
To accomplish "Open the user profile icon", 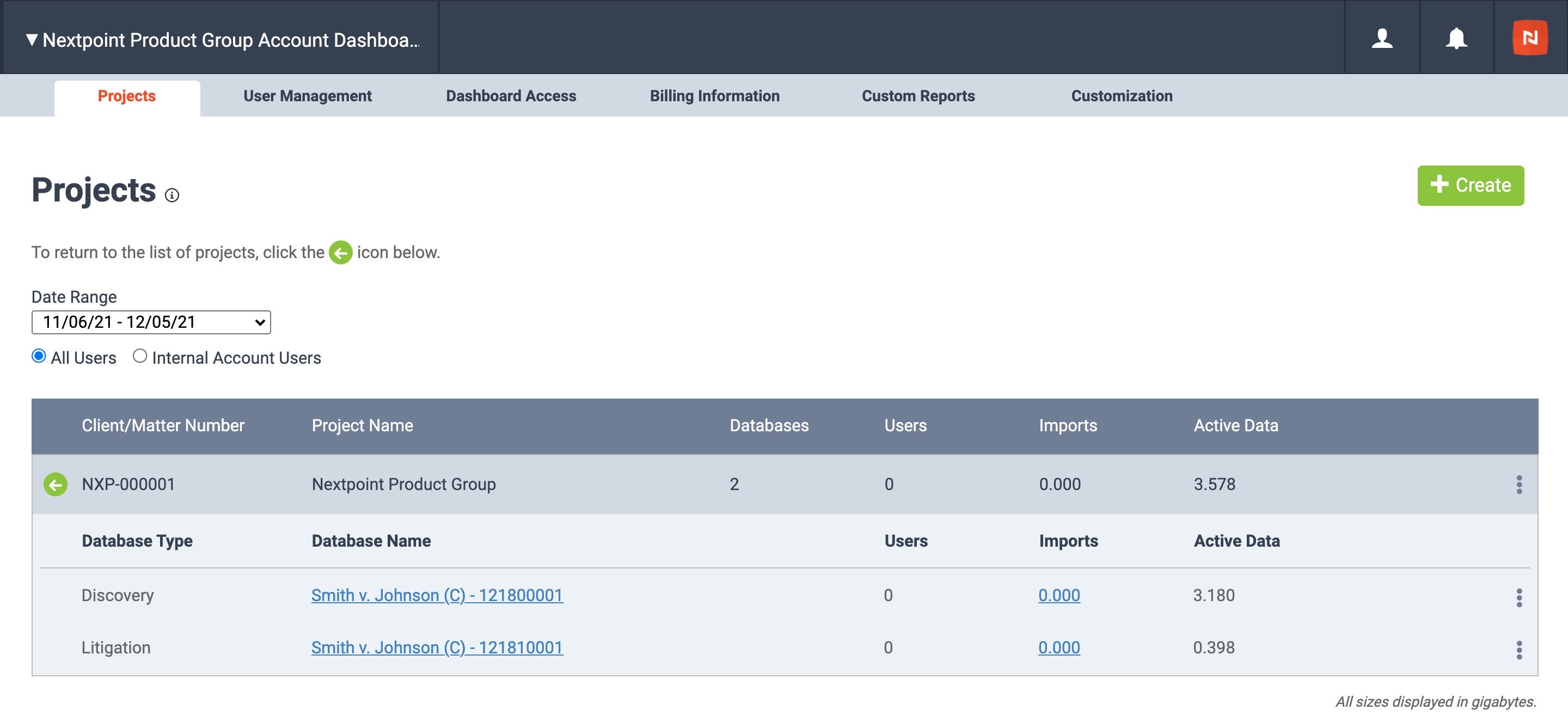I will pyautogui.click(x=1382, y=38).
